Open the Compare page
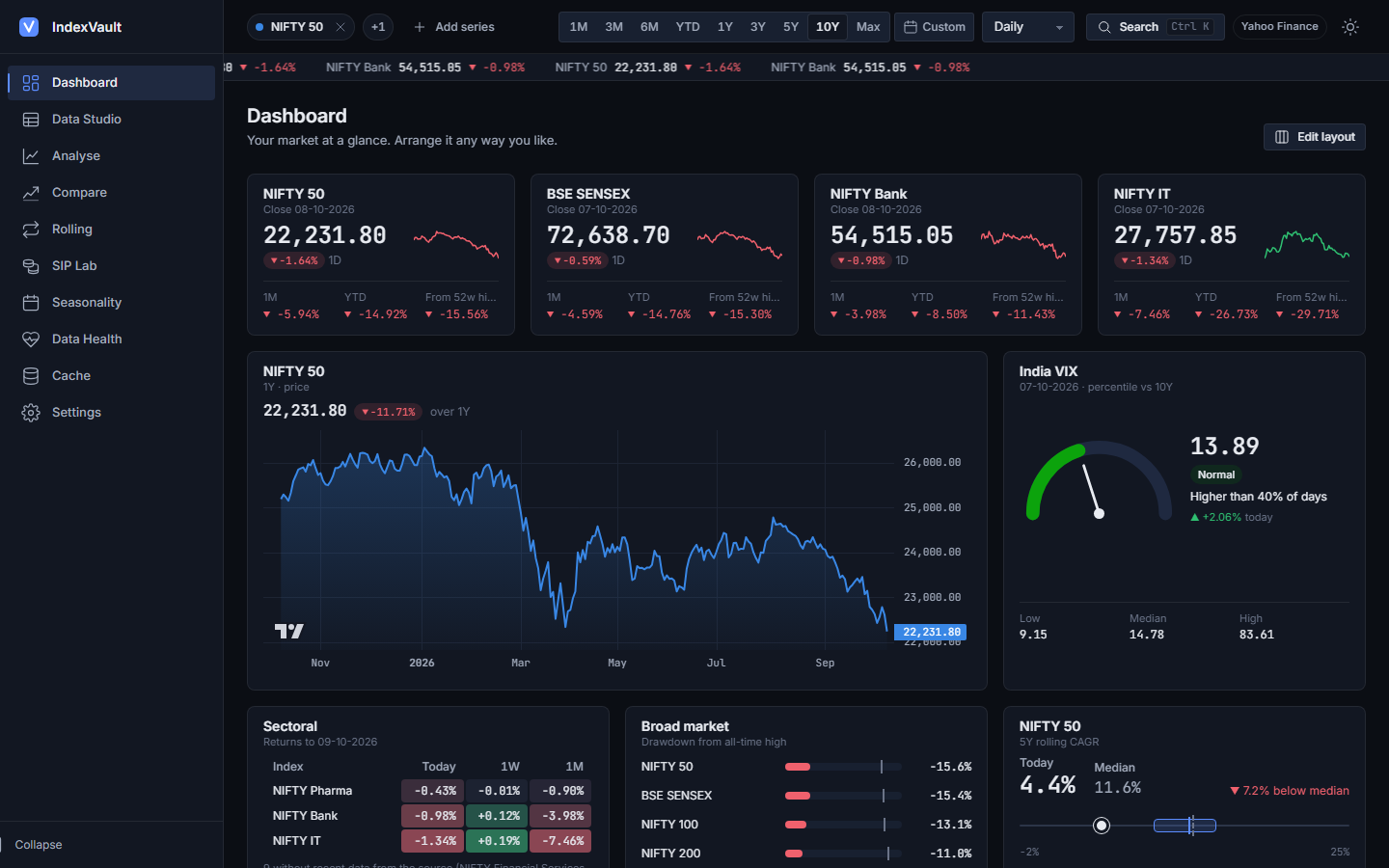Viewport: 1389px width, 868px height. tap(111, 193)
